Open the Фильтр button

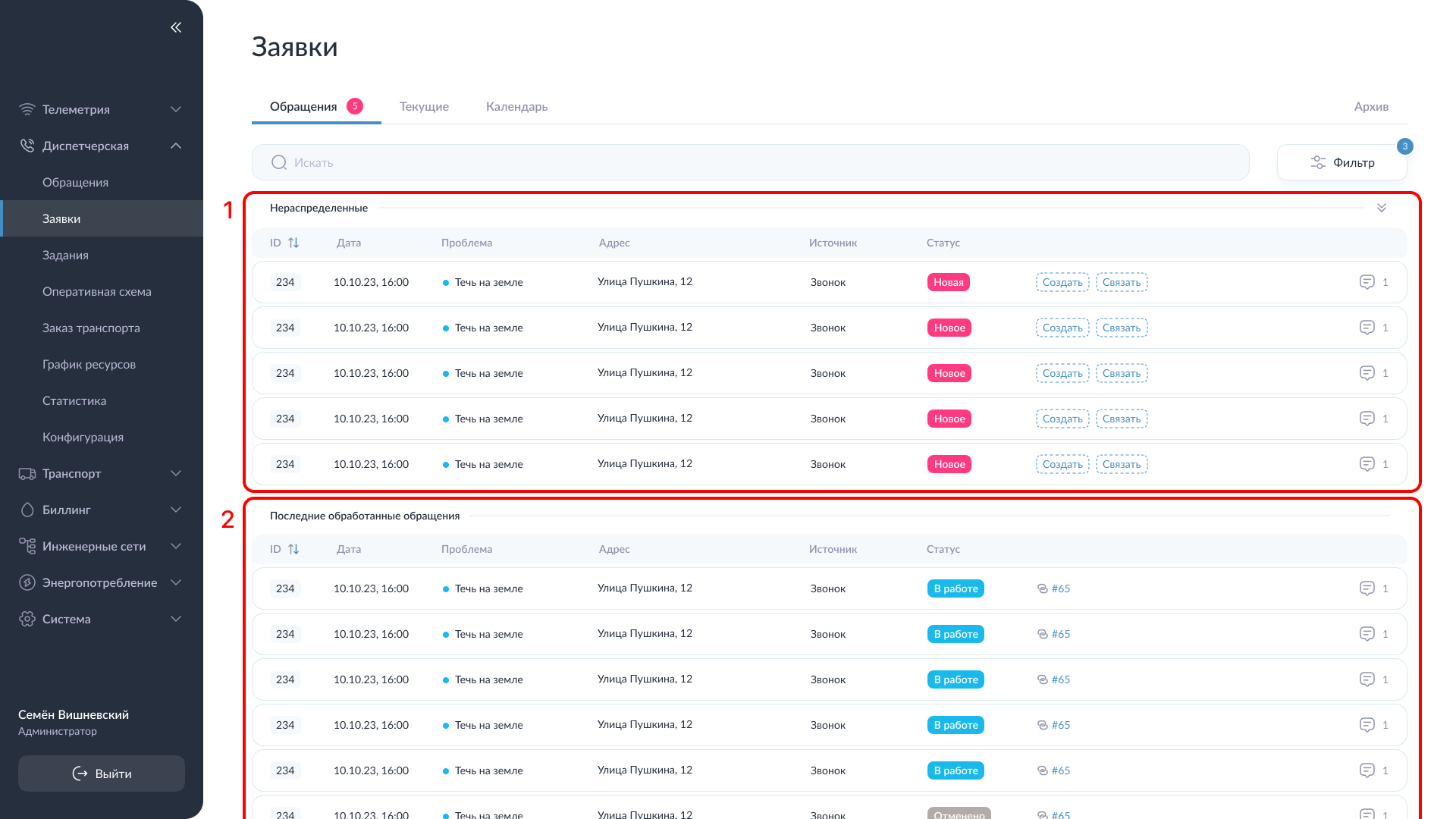pyautogui.click(x=1341, y=162)
